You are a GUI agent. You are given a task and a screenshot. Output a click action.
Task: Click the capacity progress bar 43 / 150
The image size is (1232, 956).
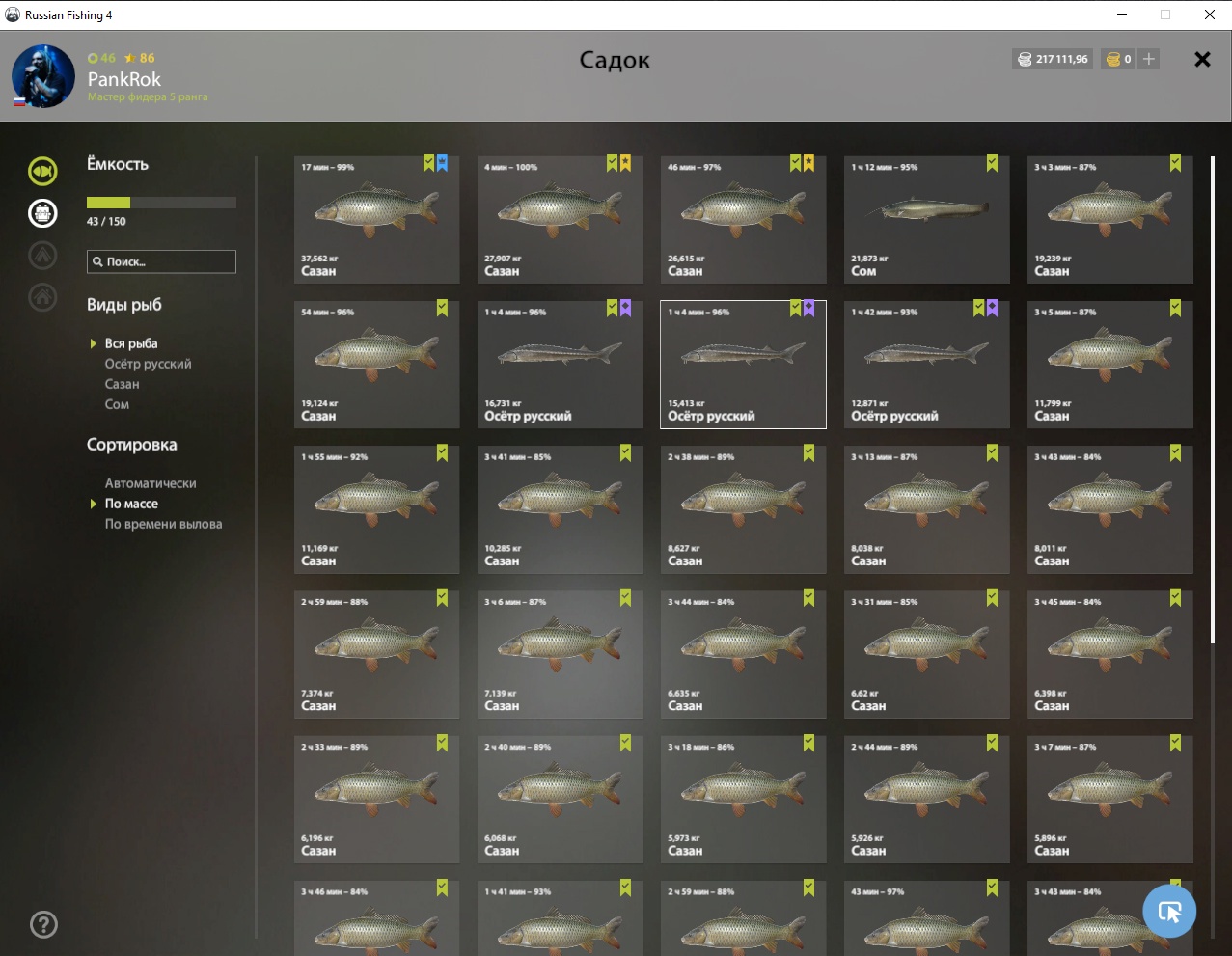pos(161,203)
